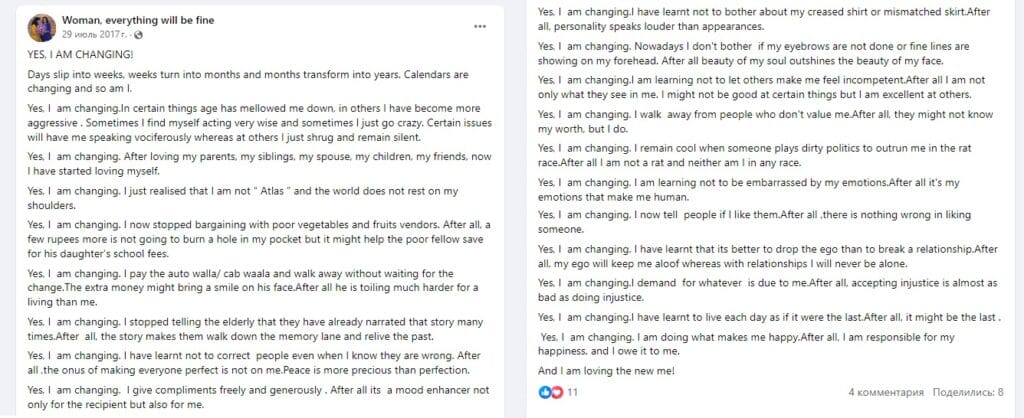
Task: Open the 'Woman, everything will be fine' page
Action: 138,21
